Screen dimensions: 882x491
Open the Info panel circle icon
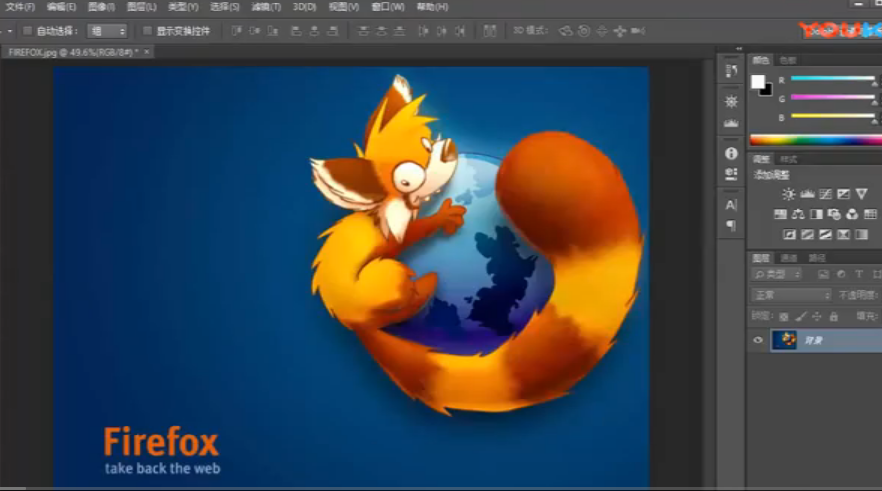731,153
